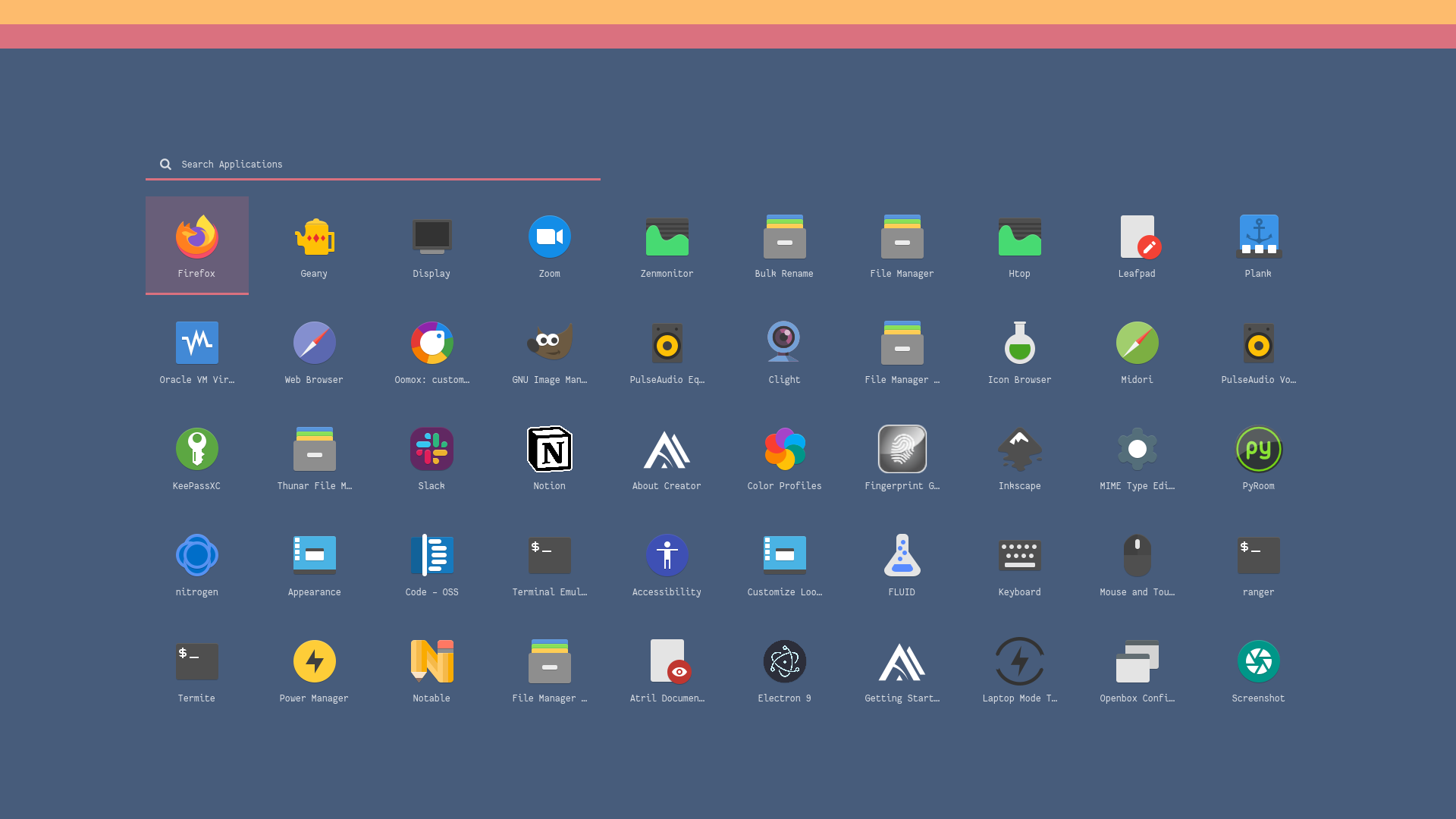Start the KeePassXC password manager
The image size is (1456, 819).
pos(196,457)
